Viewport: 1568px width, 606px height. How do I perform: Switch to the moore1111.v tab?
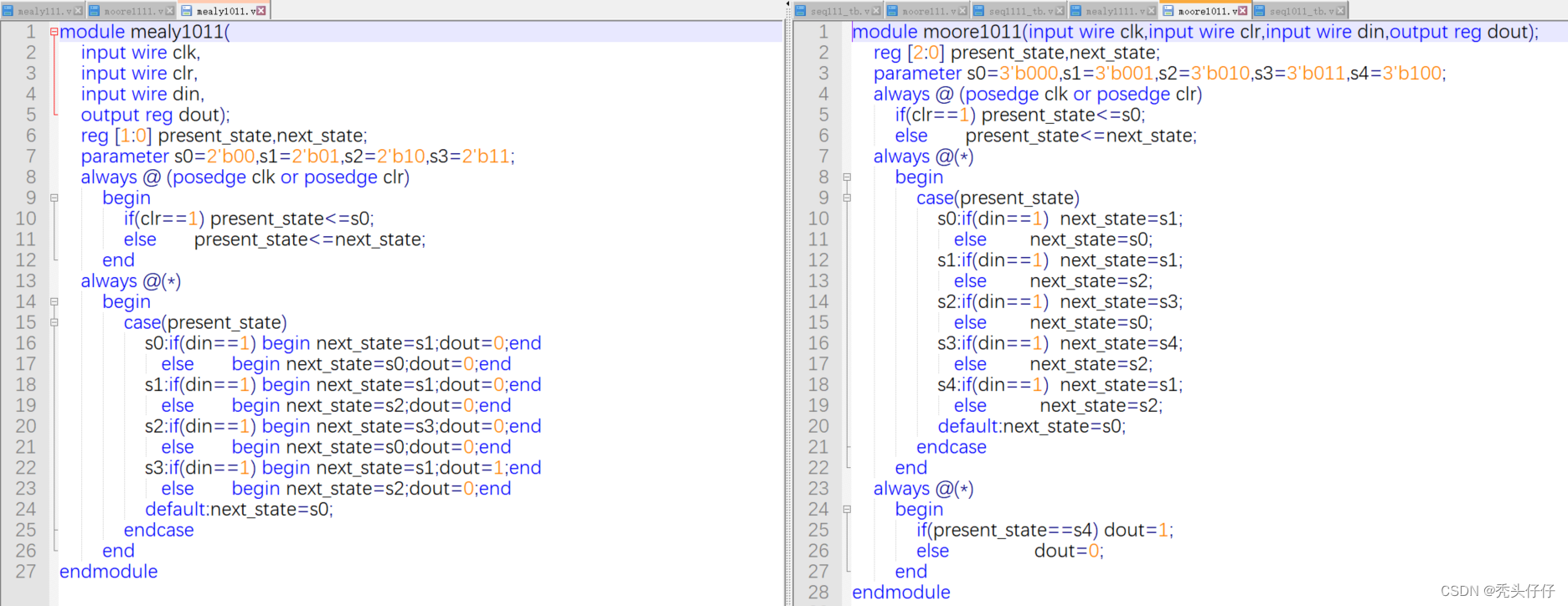point(132,11)
